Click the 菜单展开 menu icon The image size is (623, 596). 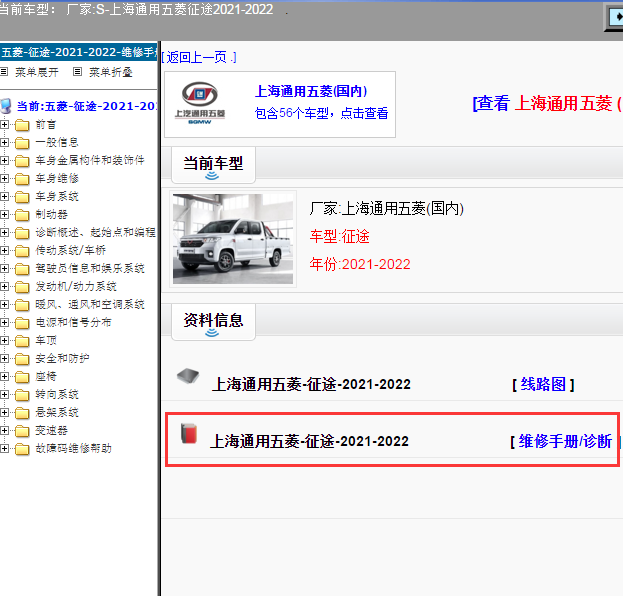pyautogui.click(x=4, y=72)
